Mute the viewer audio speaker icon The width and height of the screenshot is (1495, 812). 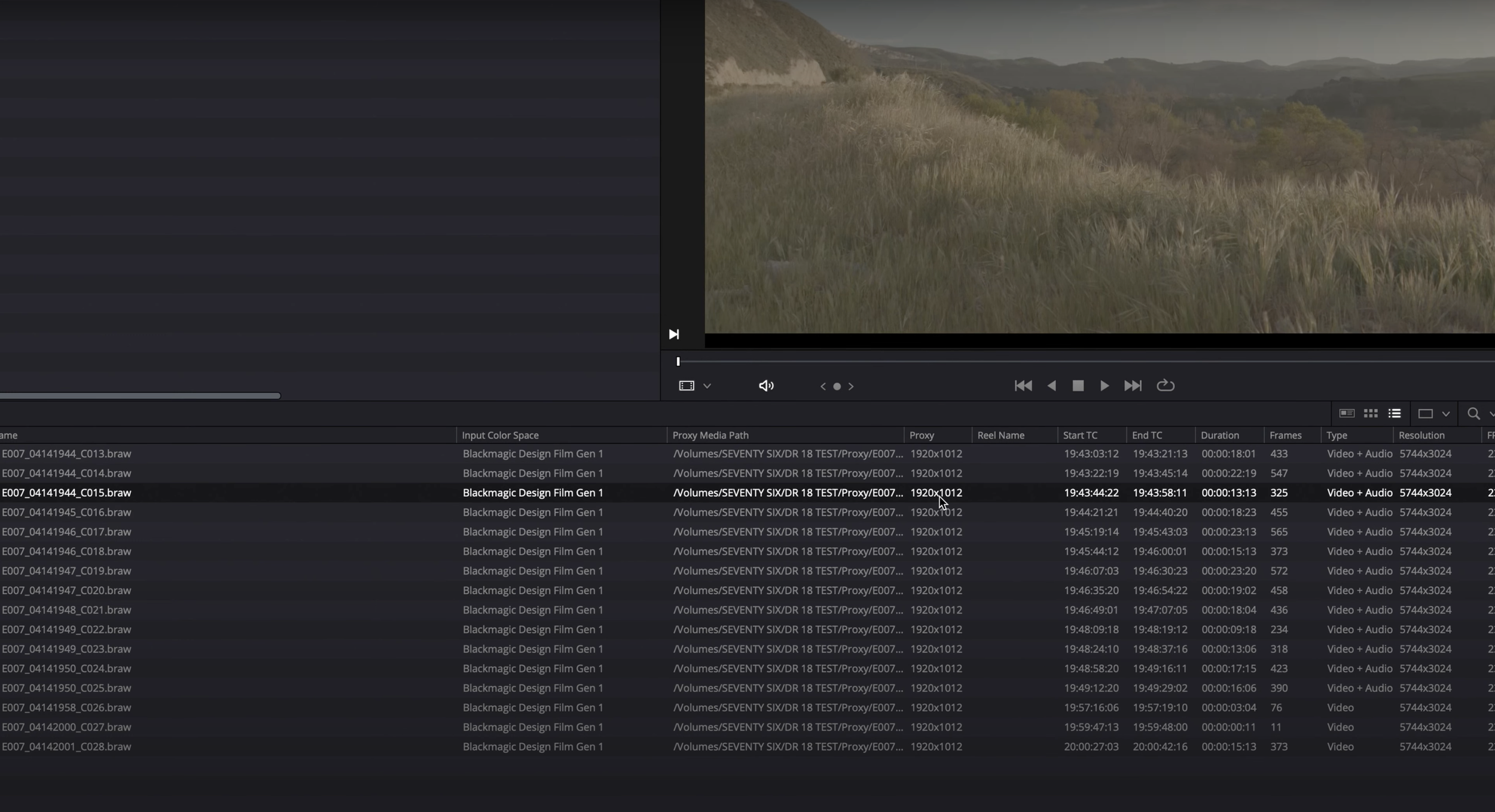click(765, 386)
